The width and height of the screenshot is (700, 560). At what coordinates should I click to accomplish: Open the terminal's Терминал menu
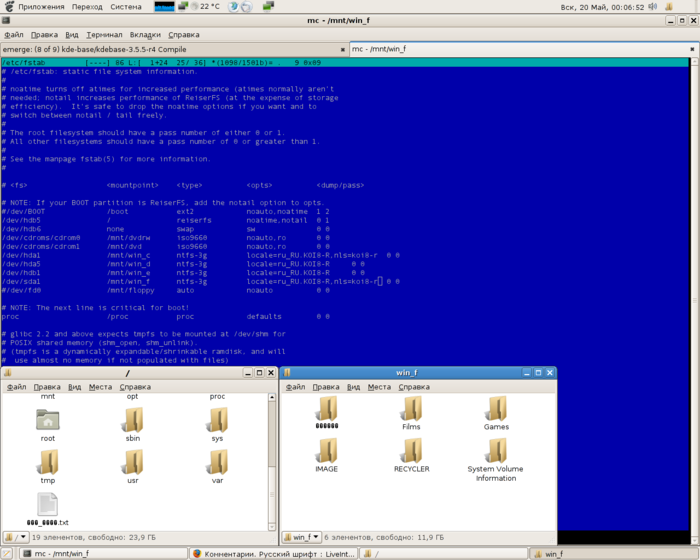click(104, 35)
